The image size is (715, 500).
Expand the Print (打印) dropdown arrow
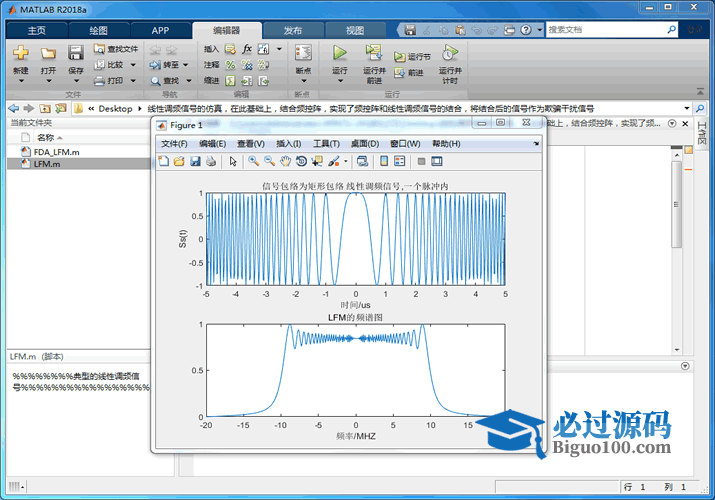coord(133,81)
